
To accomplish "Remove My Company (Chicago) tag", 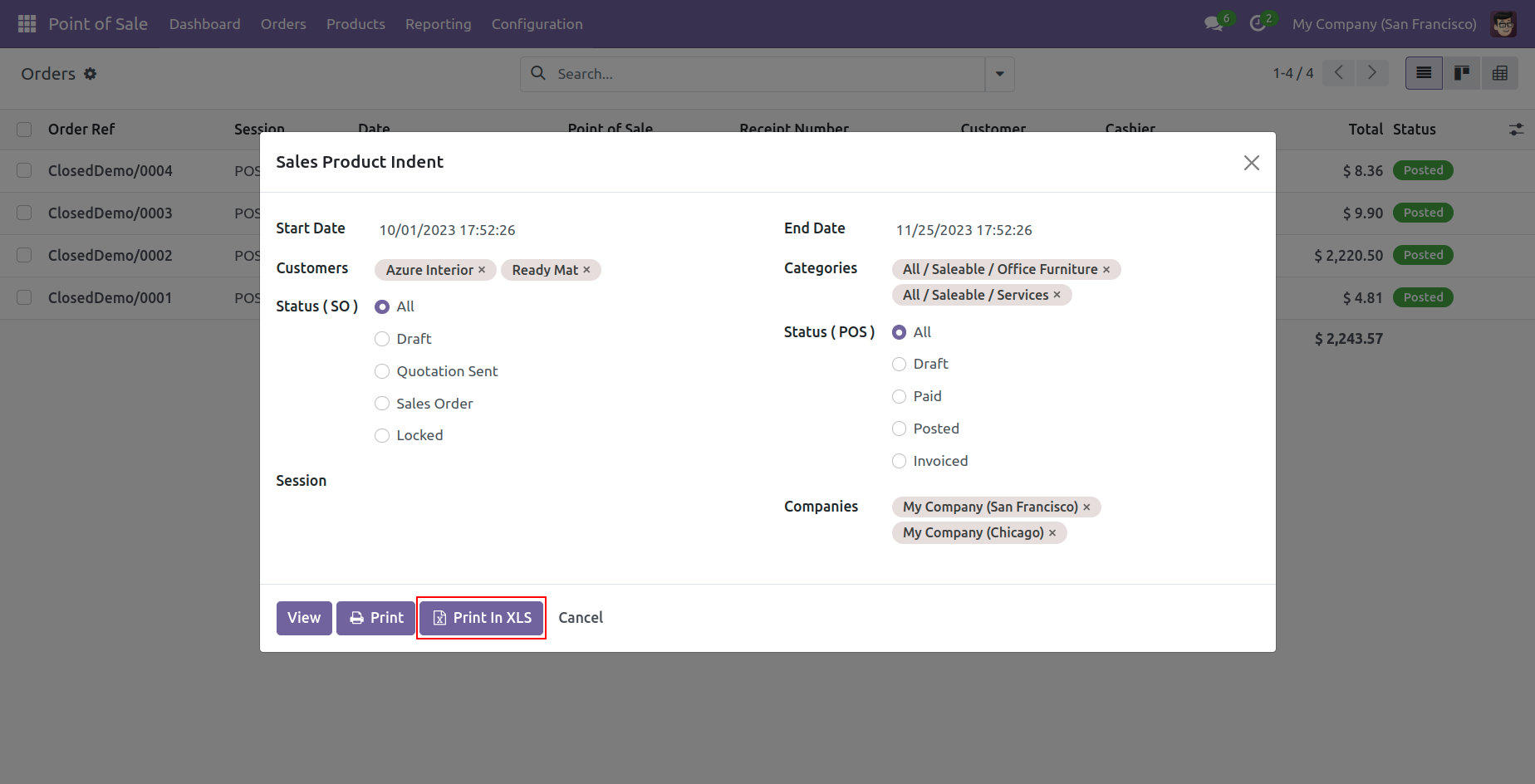I will pos(1052,533).
